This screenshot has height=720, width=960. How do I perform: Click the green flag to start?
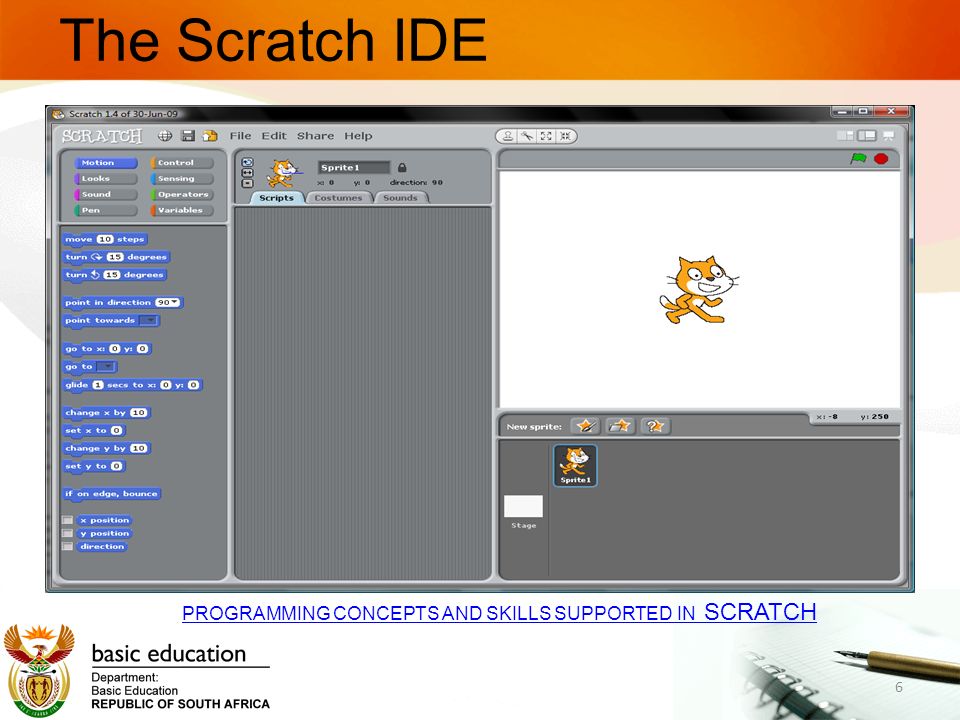[858, 159]
